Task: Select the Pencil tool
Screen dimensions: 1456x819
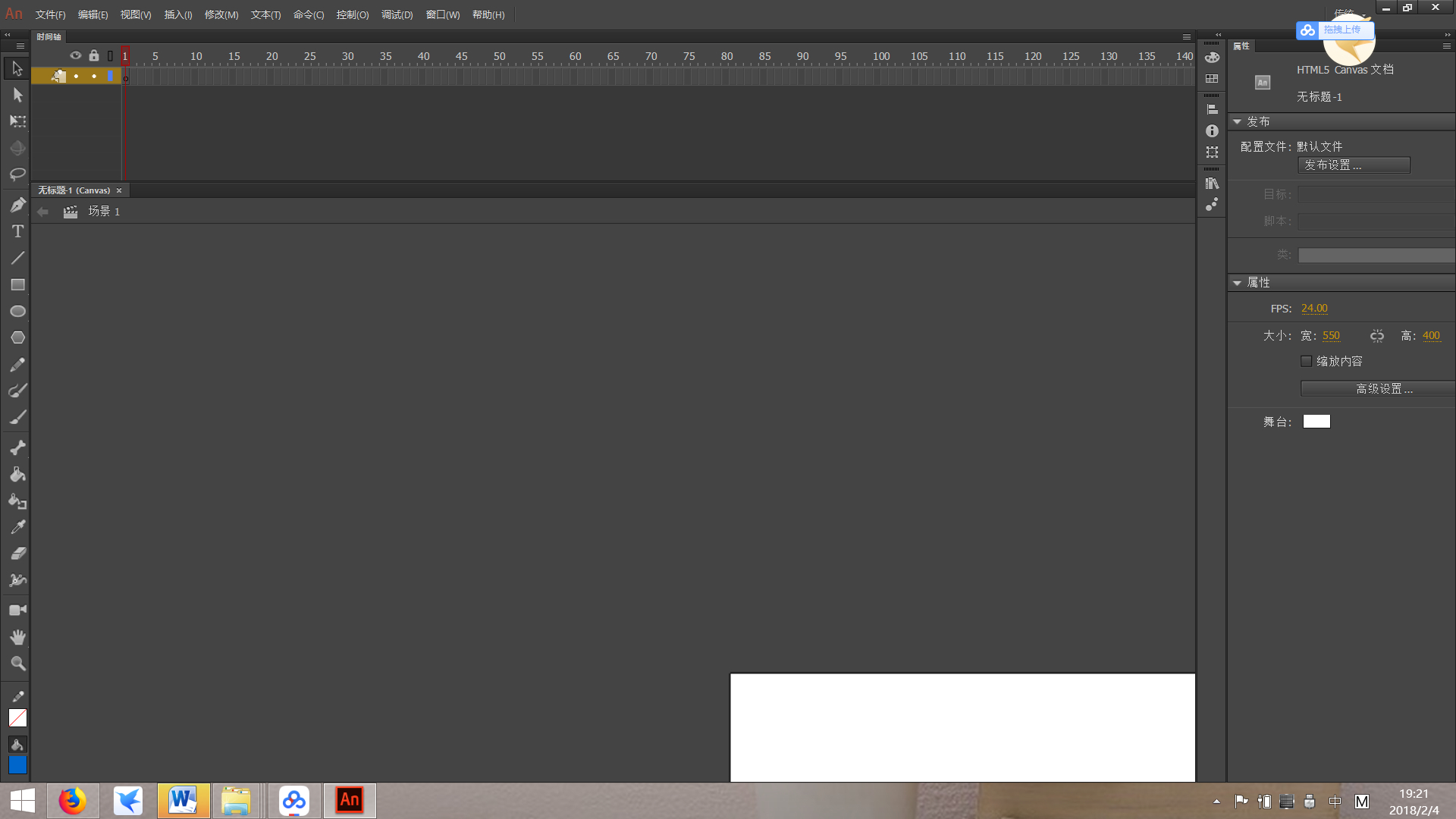Action: click(x=17, y=365)
